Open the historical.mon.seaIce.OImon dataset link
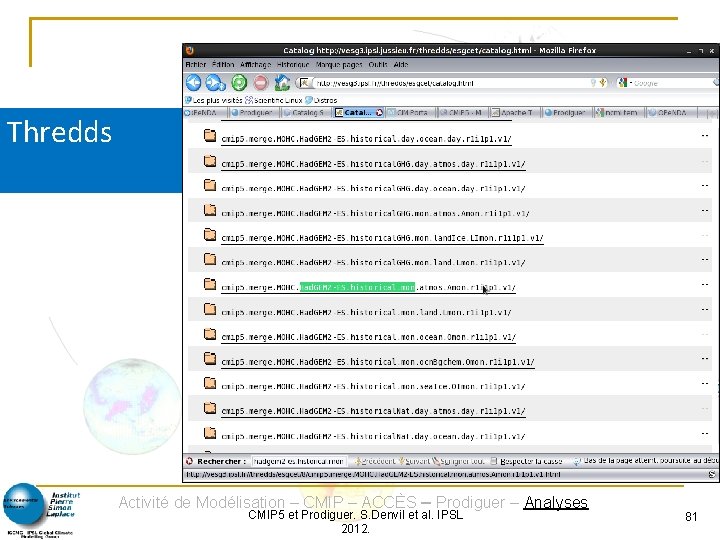Image resolution: width=720 pixels, height=540 pixels. [373, 387]
